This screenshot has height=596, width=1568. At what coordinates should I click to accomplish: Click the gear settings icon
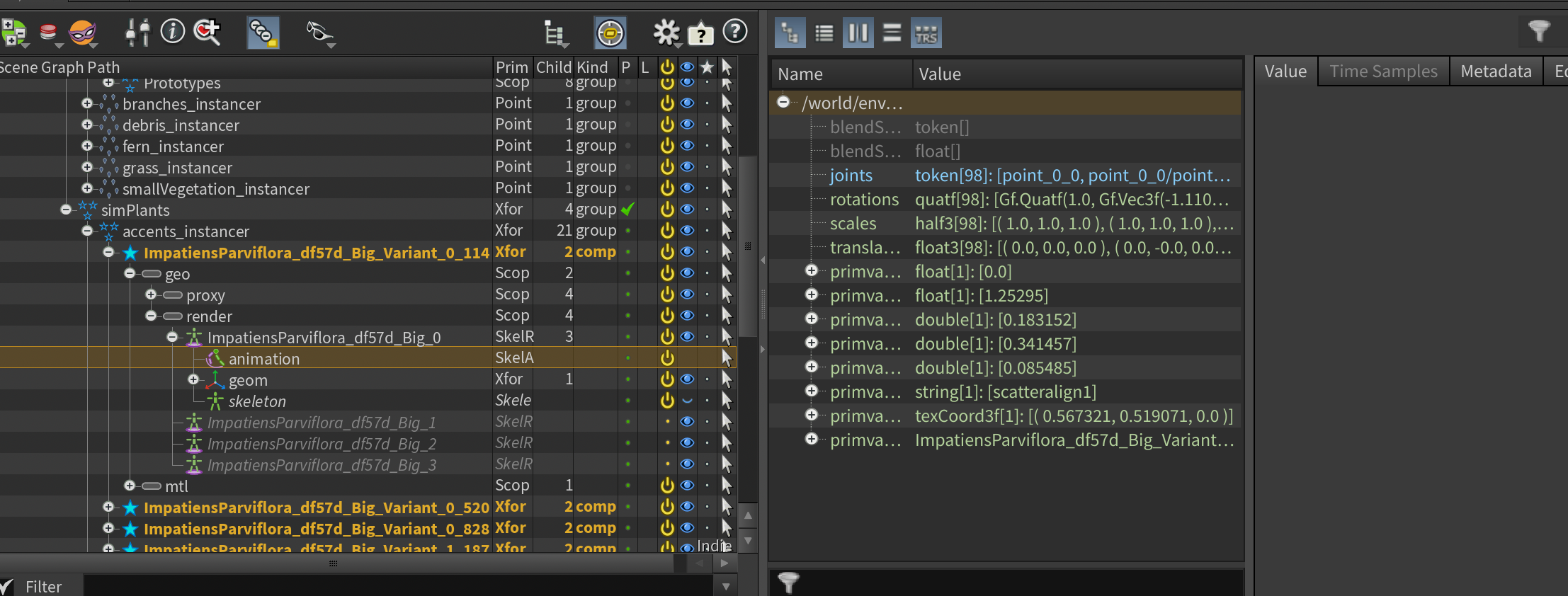point(665,32)
